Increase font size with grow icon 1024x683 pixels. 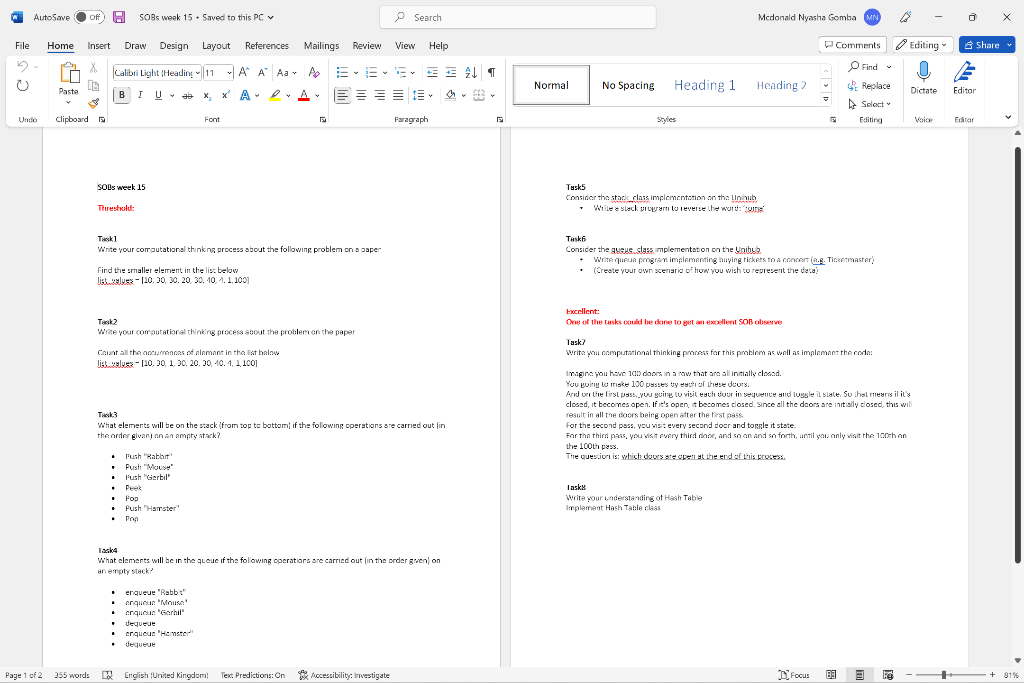244,72
